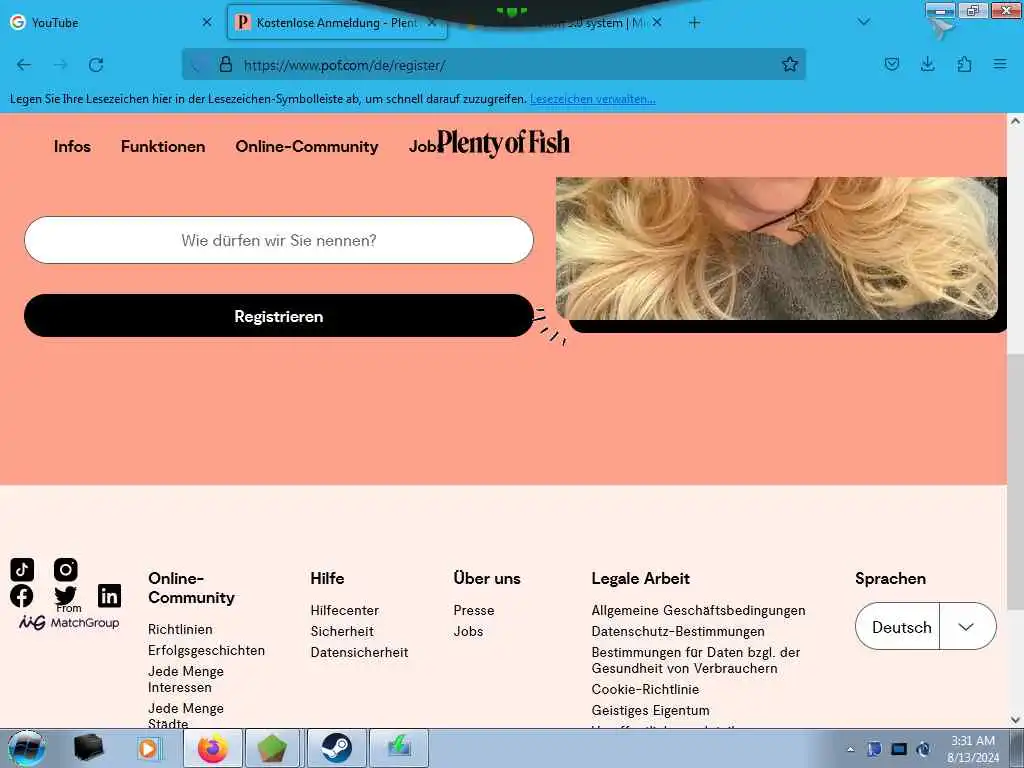Image resolution: width=1024 pixels, height=768 pixels.
Task: Show site info via padlock icon
Action: click(x=226, y=64)
